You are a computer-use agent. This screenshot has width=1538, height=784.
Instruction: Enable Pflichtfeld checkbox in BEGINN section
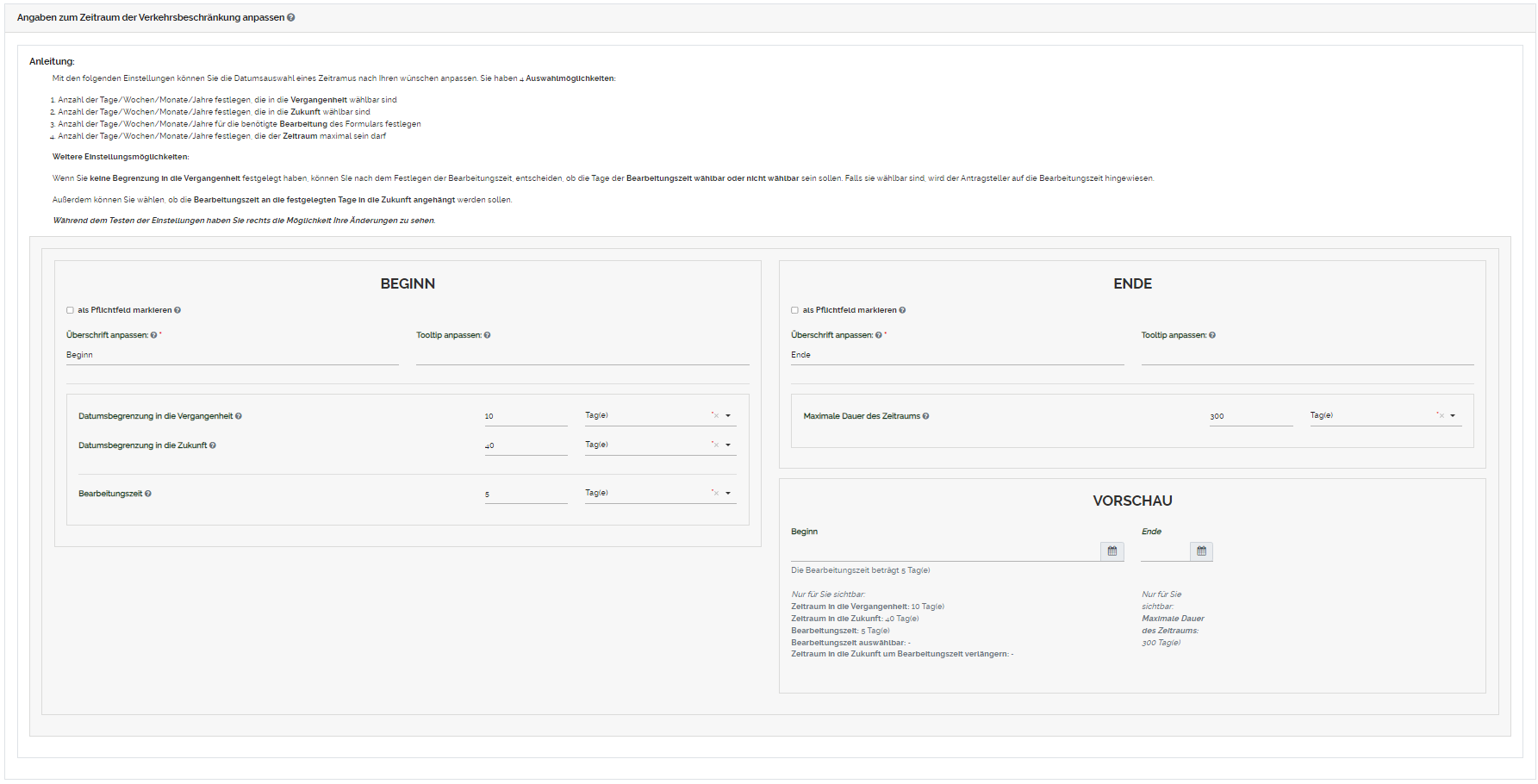pyautogui.click(x=71, y=310)
